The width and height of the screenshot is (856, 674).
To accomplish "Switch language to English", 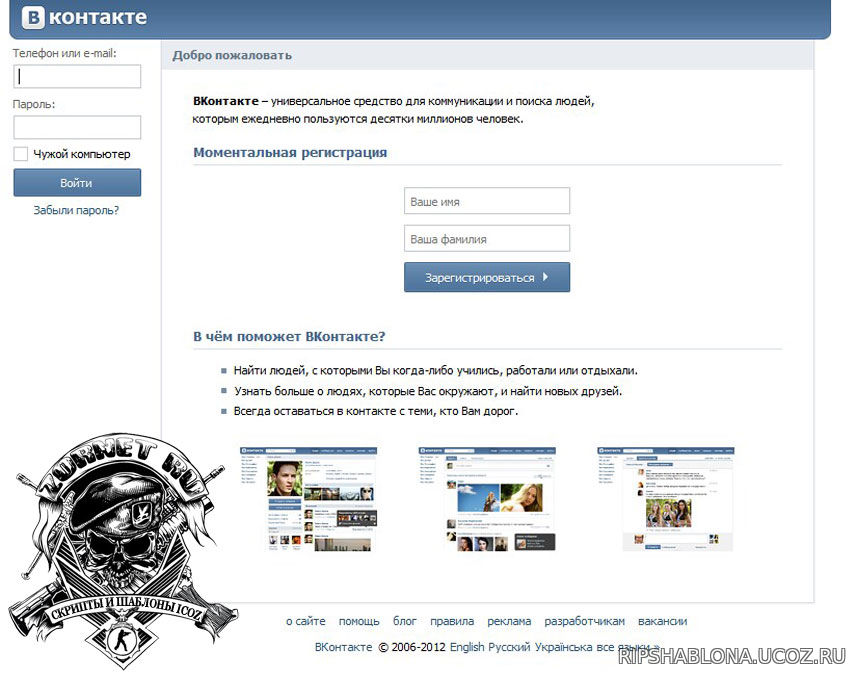I will click(467, 647).
